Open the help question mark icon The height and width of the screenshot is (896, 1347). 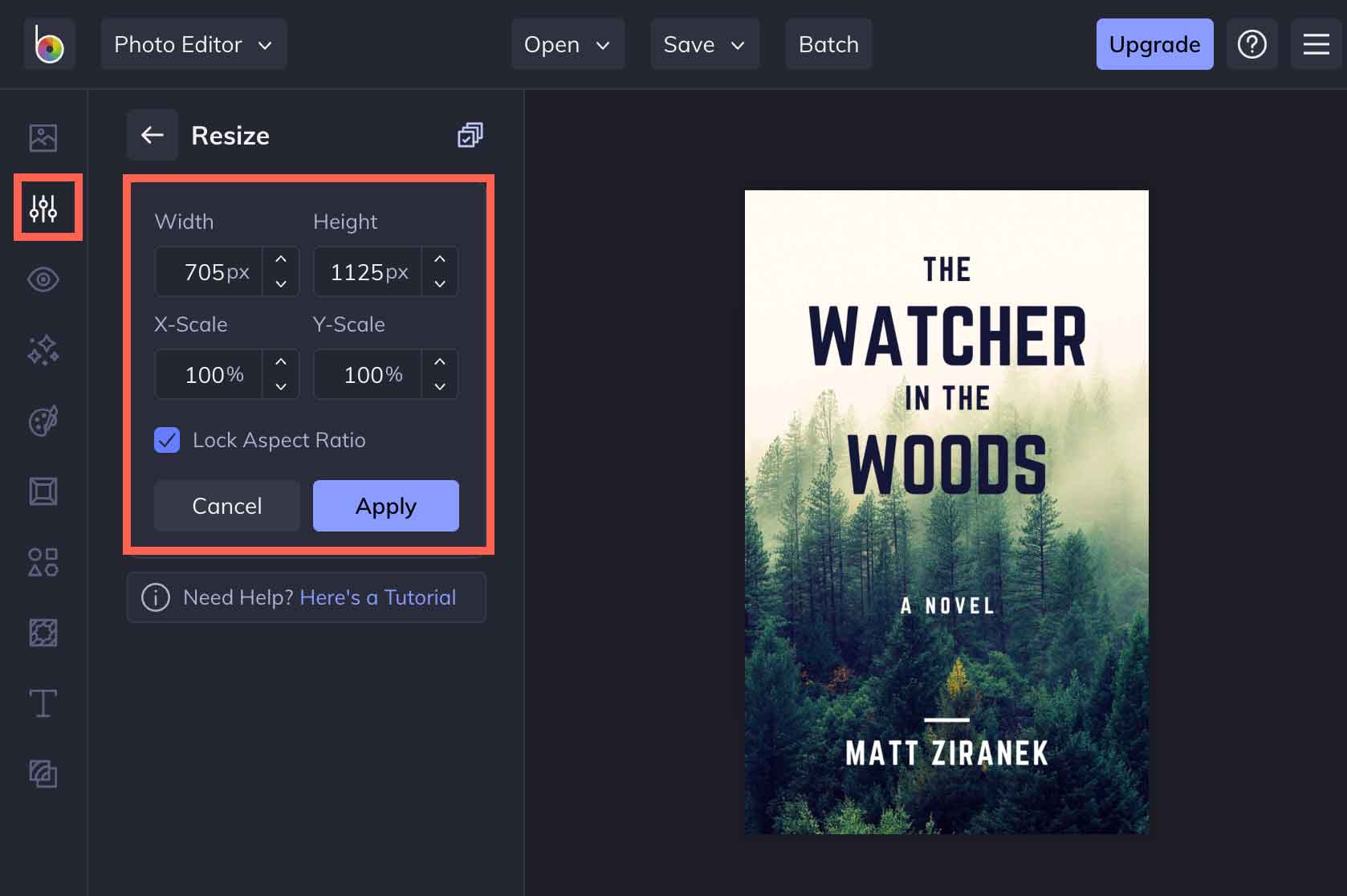click(1252, 44)
